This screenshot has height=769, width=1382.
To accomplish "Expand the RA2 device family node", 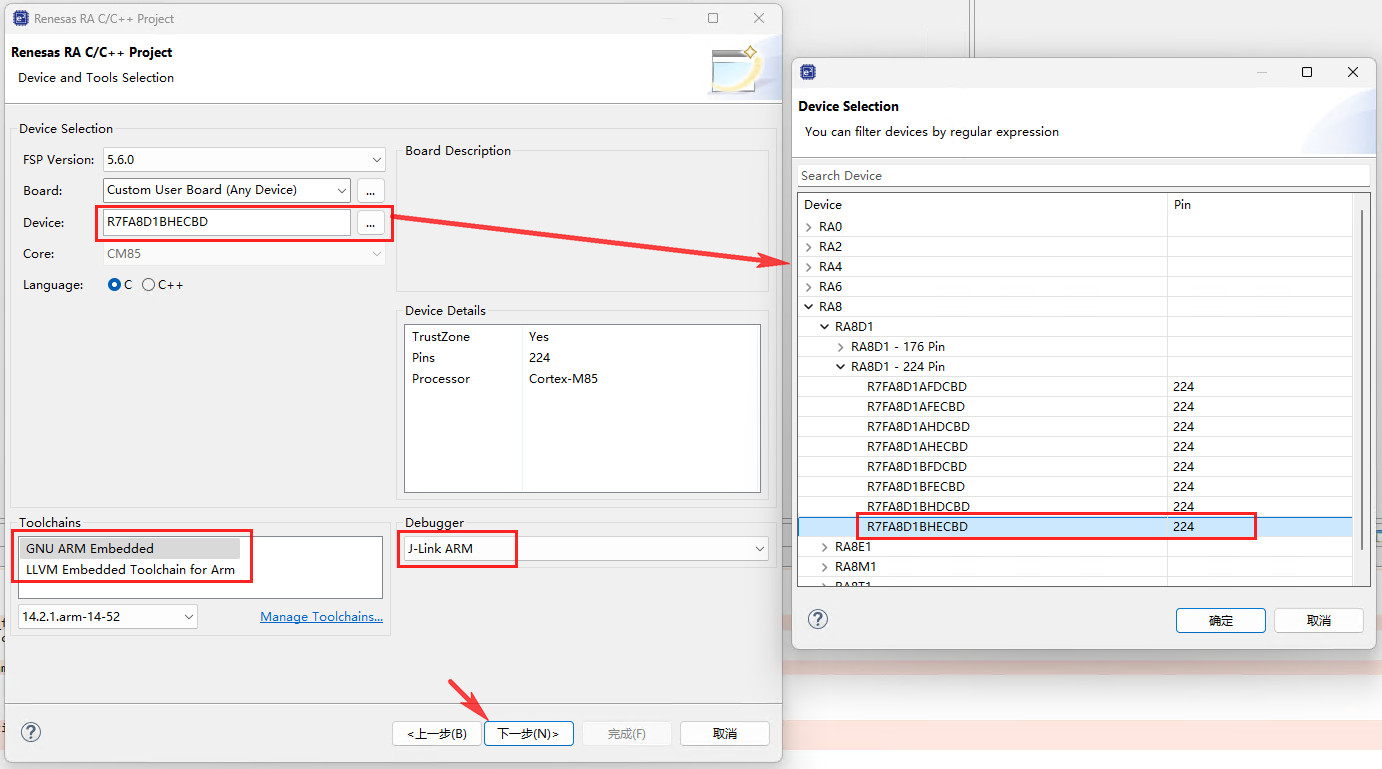I will pyautogui.click(x=808, y=247).
